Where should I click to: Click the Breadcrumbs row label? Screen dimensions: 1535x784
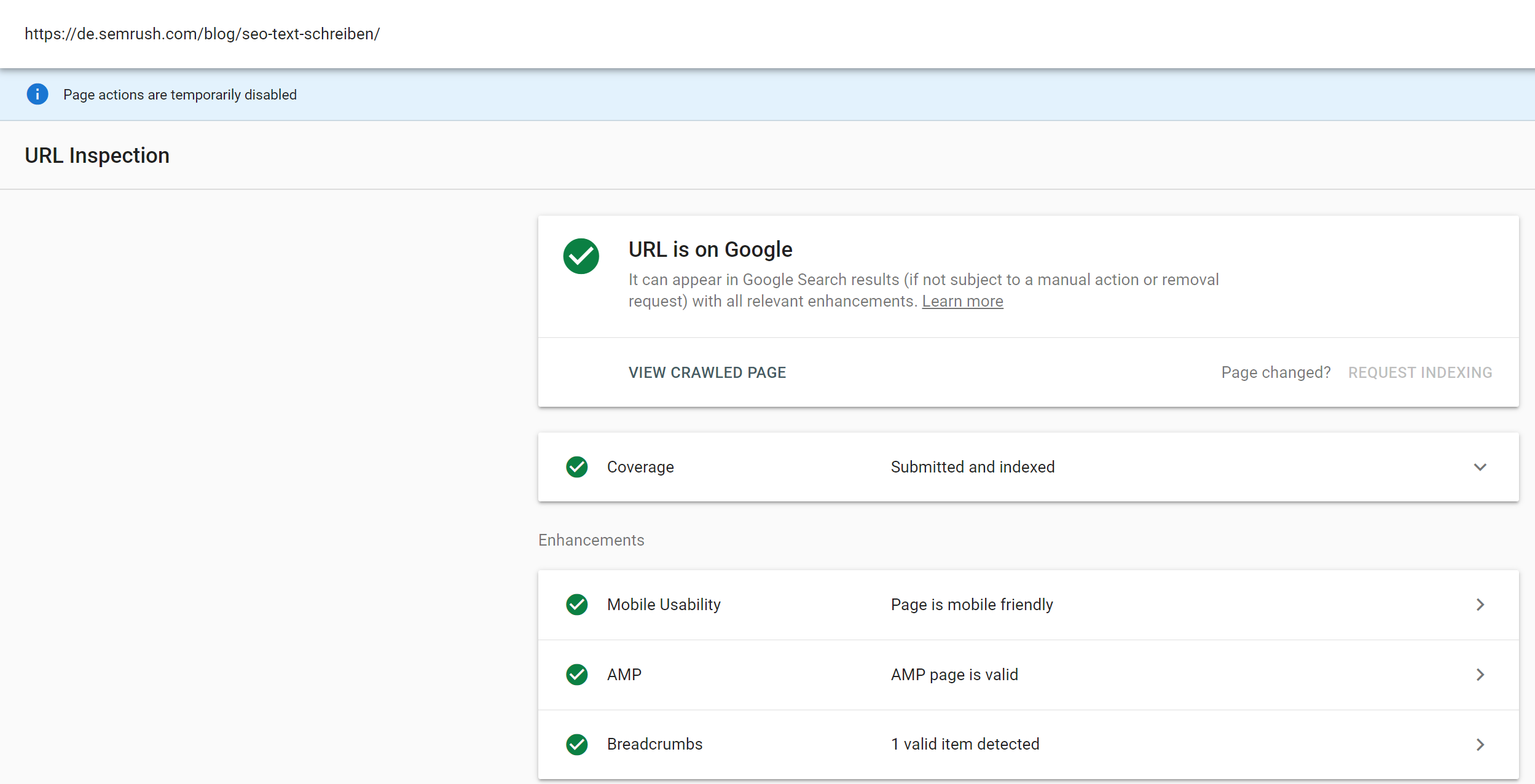click(654, 744)
